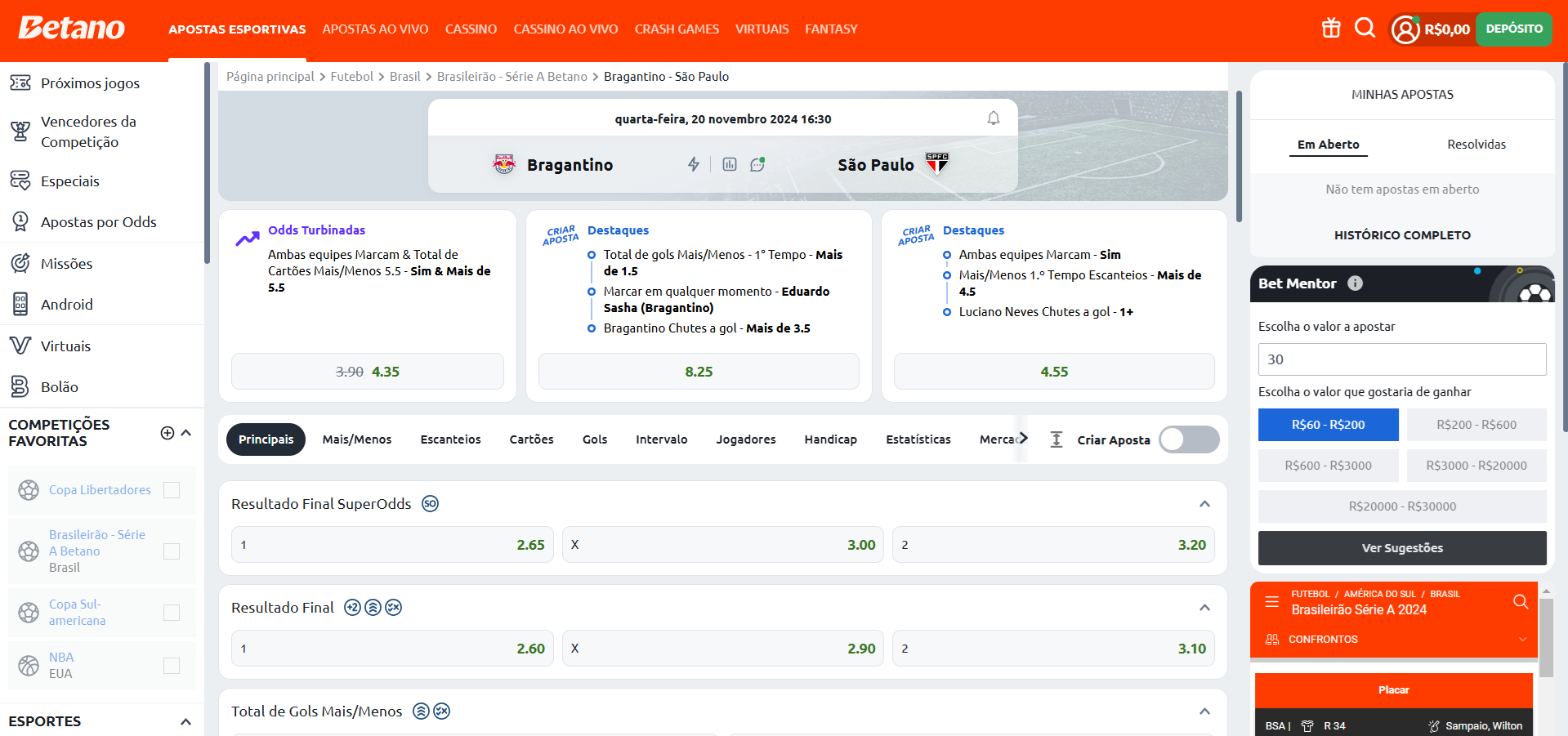Screen dimensions: 1568x736
Task: Click the Betano logo
Action: 71,28
